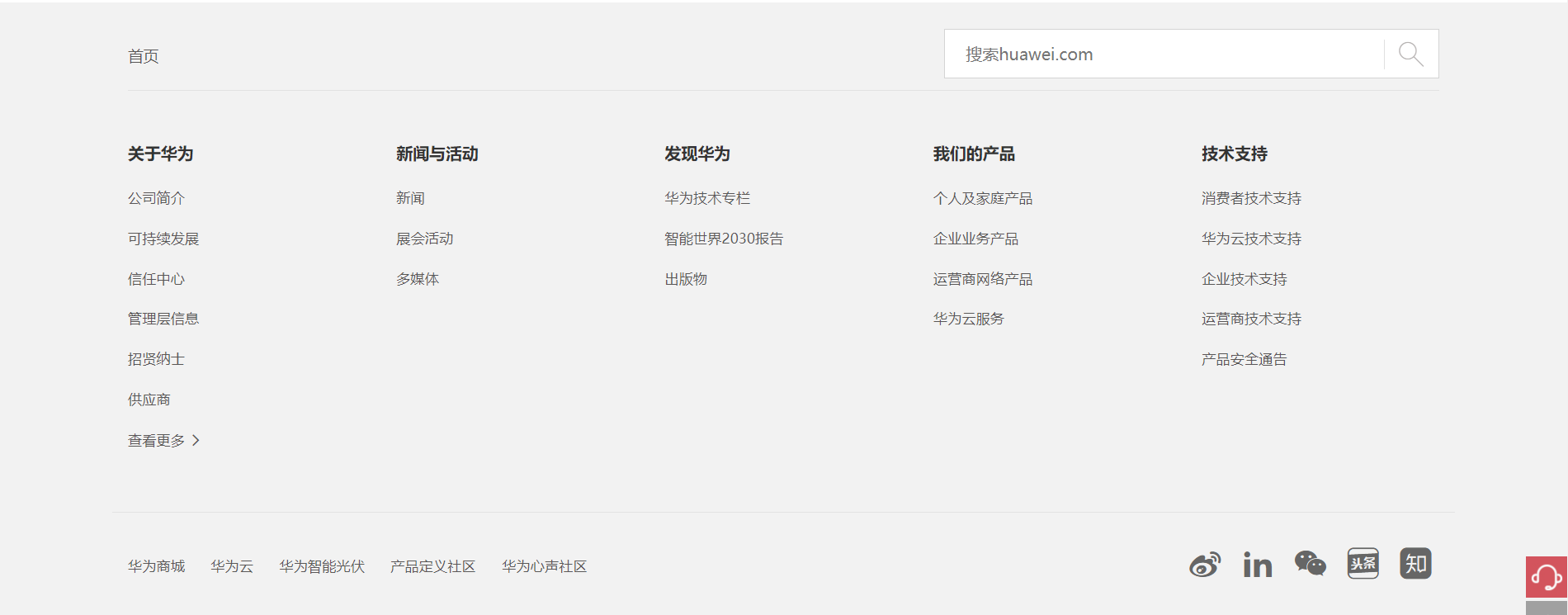Visit 产品定义社区 footer link

coord(433,566)
